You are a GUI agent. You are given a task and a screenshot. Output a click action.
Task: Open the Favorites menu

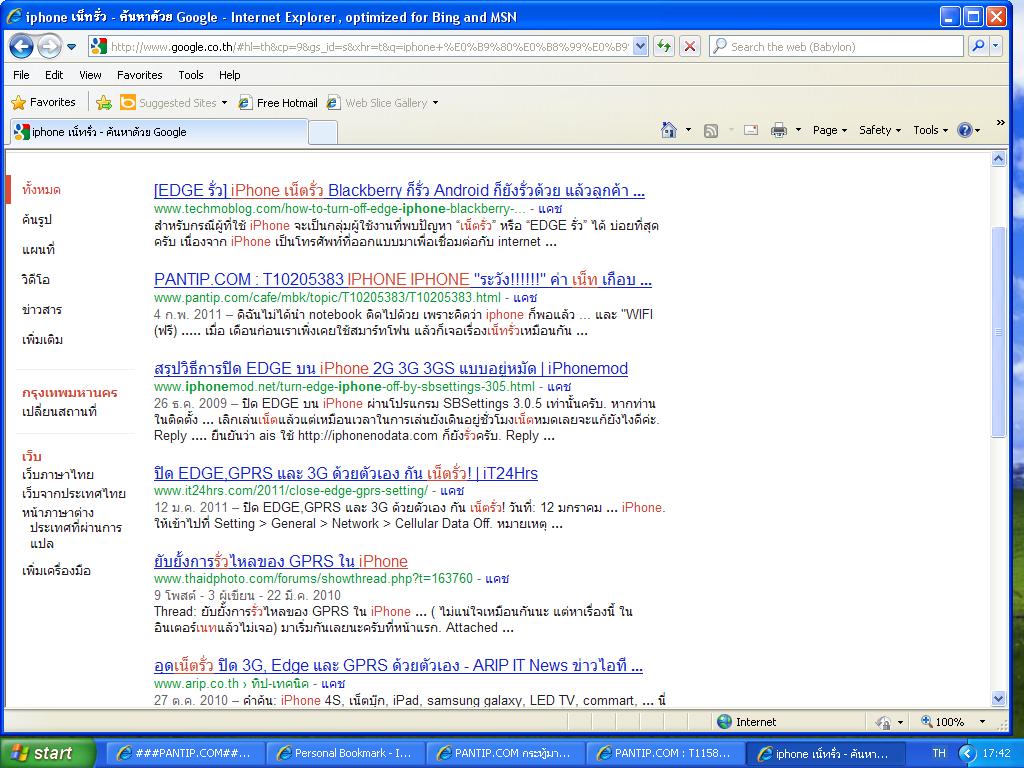click(x=140, y=75)
